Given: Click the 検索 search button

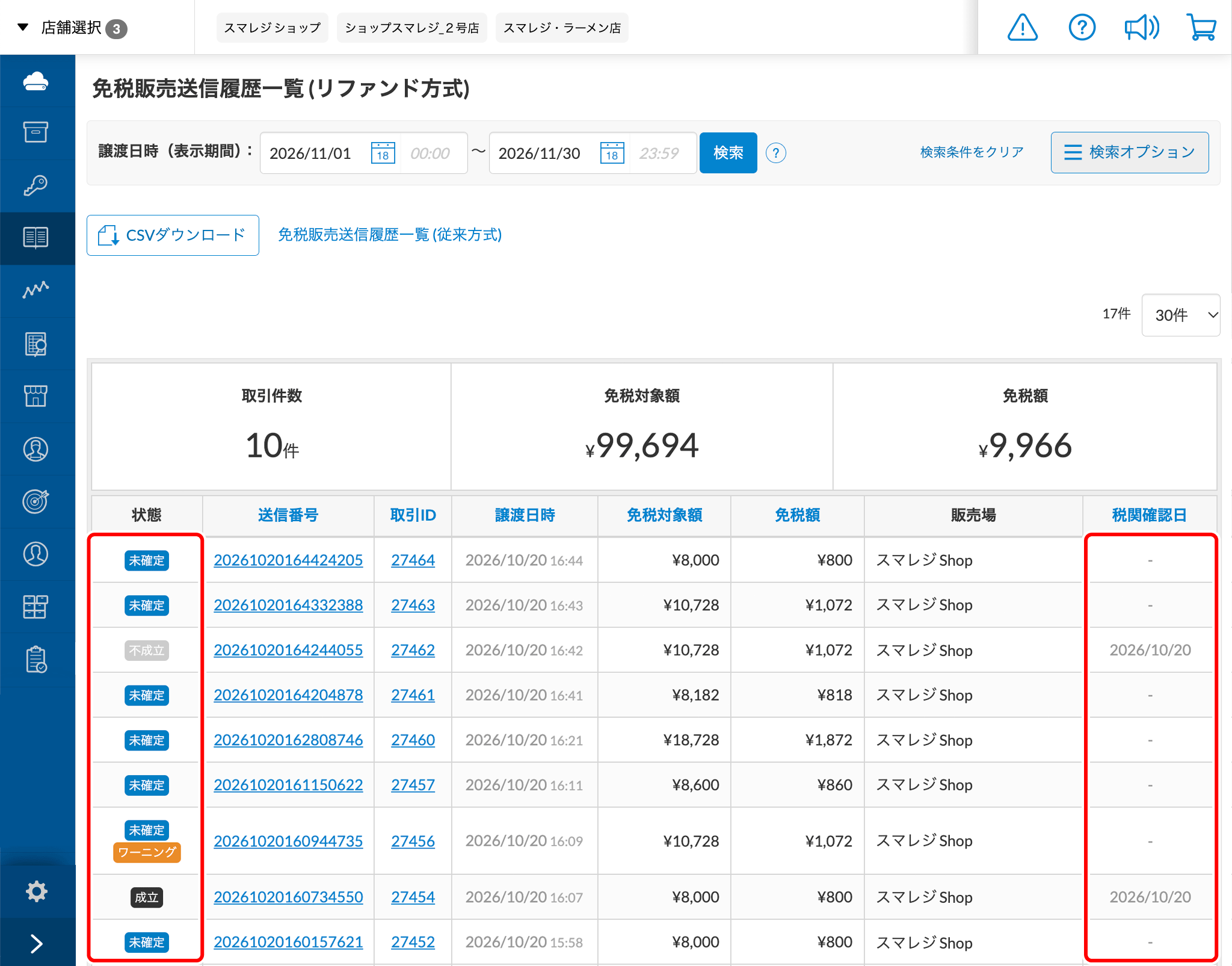Looking at the screenshot, I should point(728,153).
